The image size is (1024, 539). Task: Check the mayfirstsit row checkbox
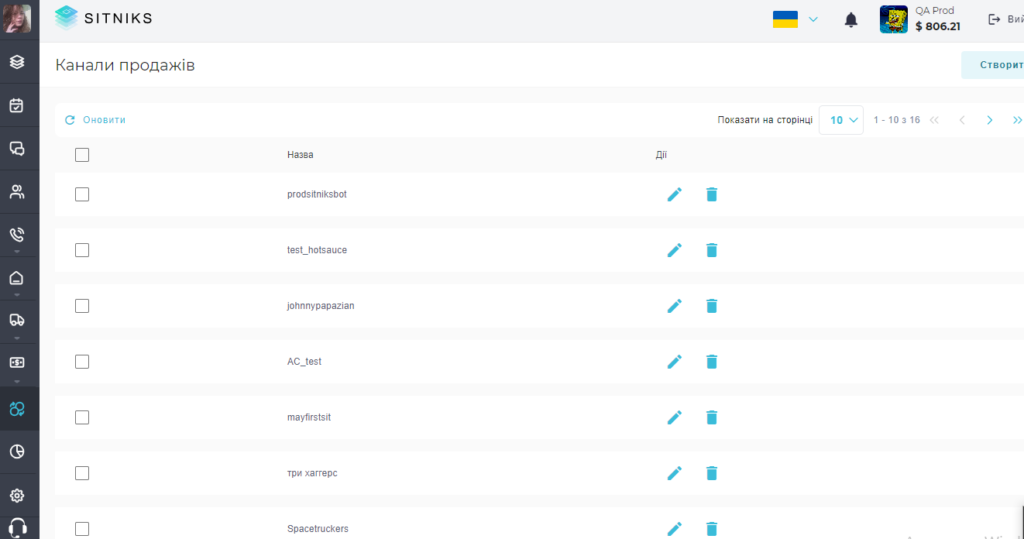[x=82, y=417]
